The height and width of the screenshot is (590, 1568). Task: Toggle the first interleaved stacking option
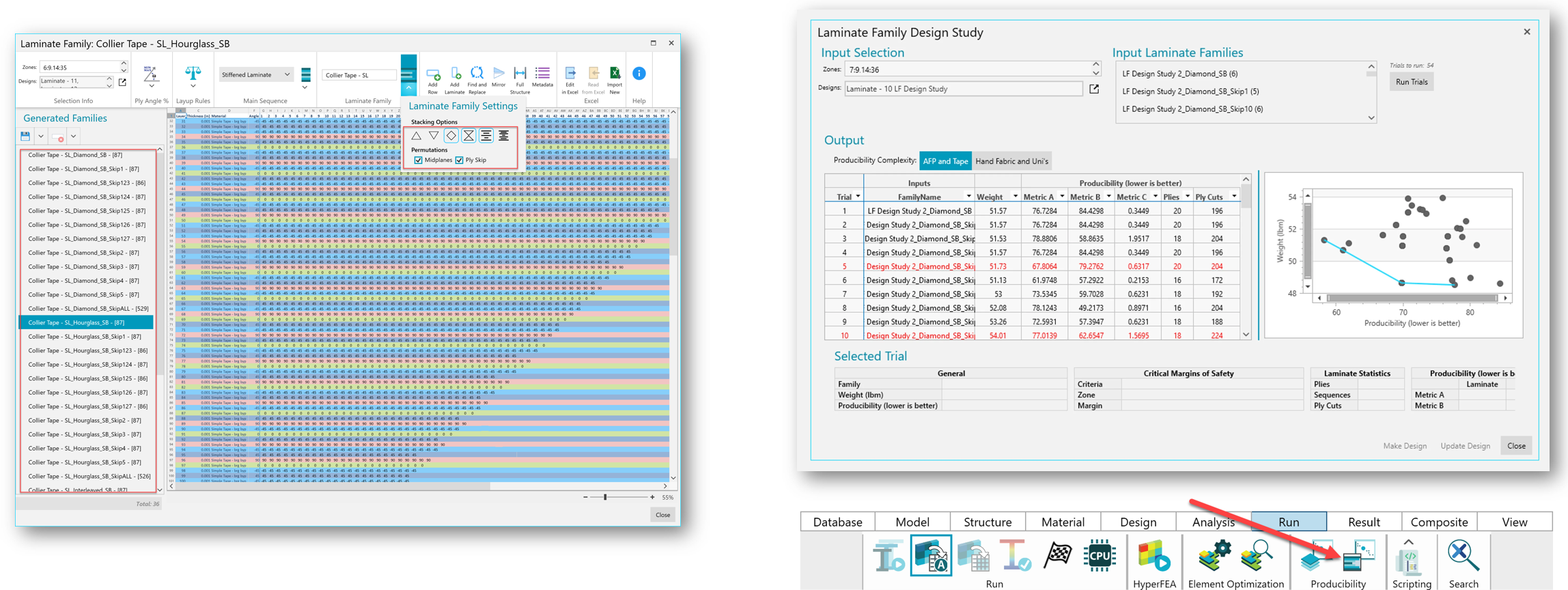coord(486,136)
